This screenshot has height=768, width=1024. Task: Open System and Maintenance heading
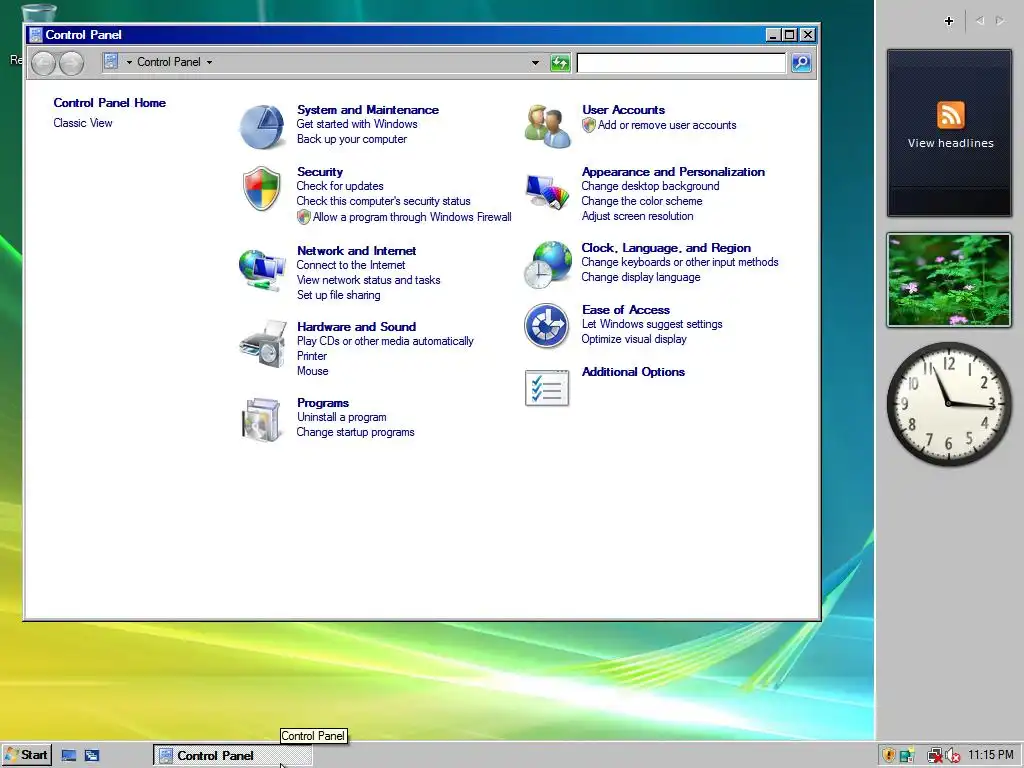click(368, 110)
